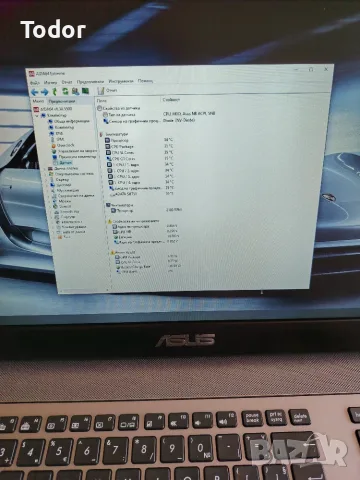The height and width of the screenshot is (480, 360).
Task: Select the DMI tree item
Action: (57, 133)
